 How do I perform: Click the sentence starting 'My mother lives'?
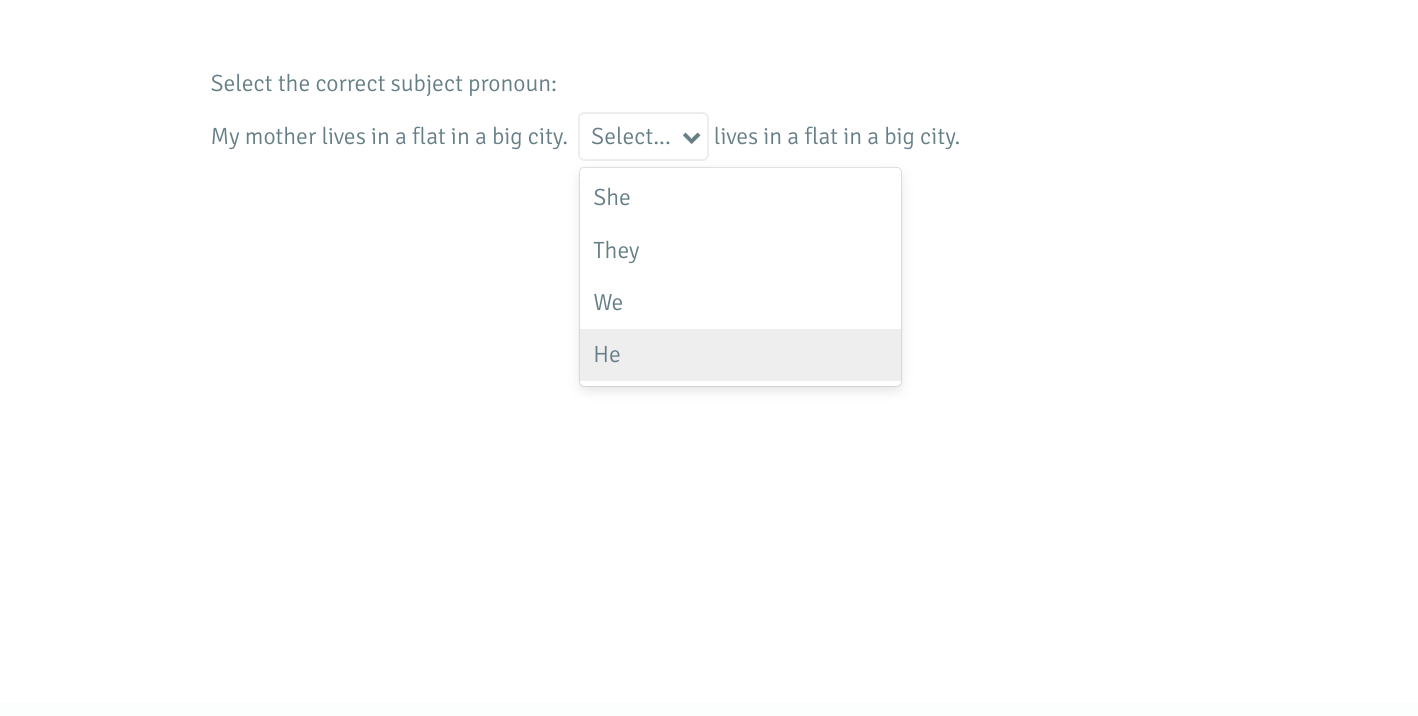coord(389,137)
